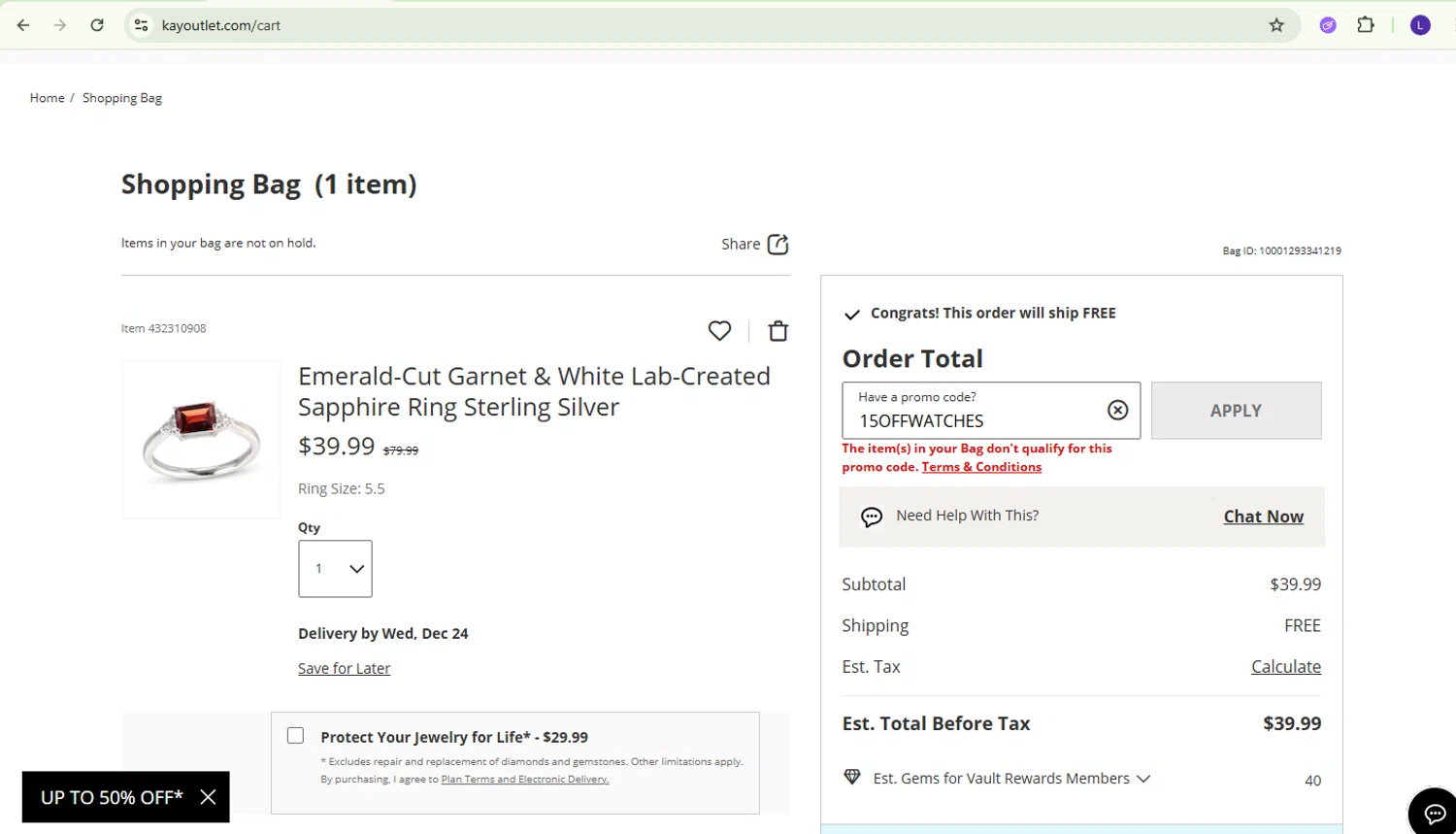Click the chat bubble icon beside Need Help
1456x834 pixels.
click(872, 517)
